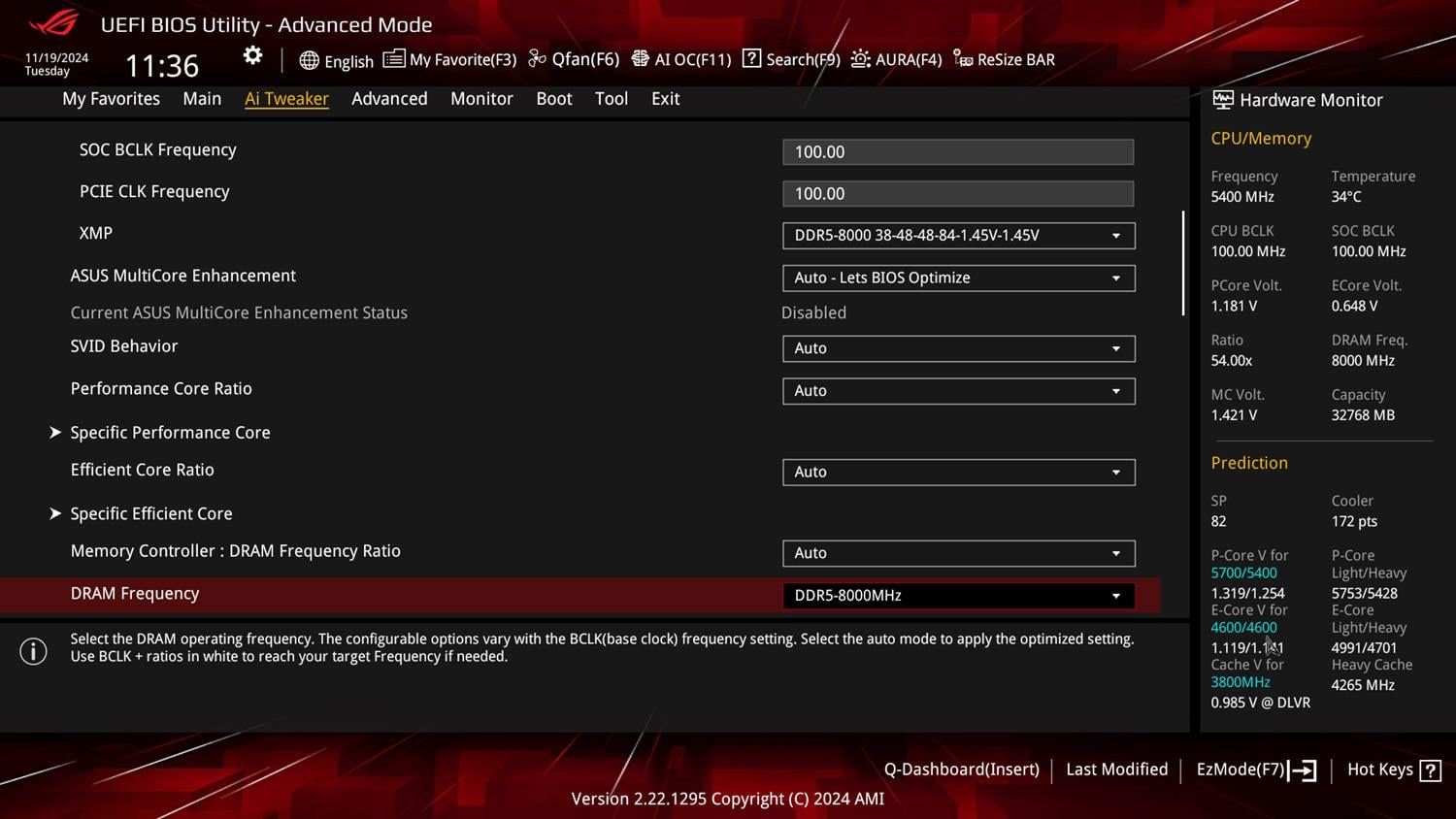Click the settings list scrollbar
This screenshot has width=1456, height=819.
1182,263
